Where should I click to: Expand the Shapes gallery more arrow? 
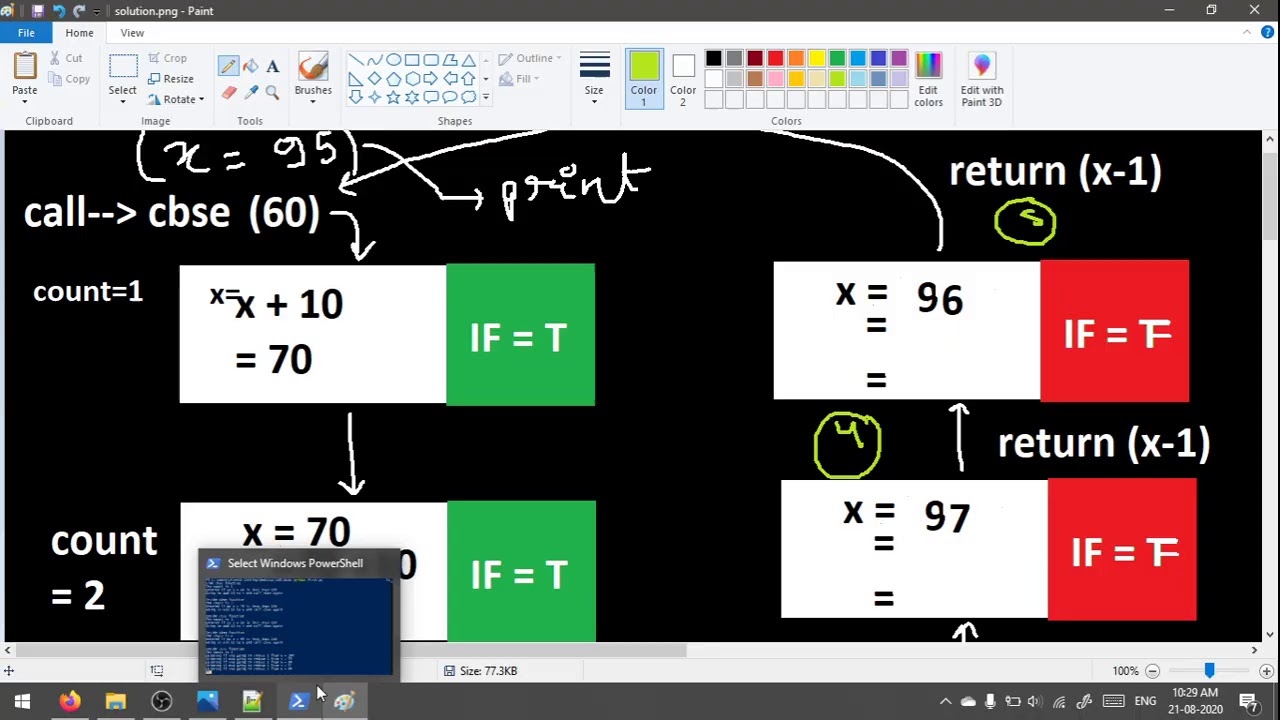486,97
